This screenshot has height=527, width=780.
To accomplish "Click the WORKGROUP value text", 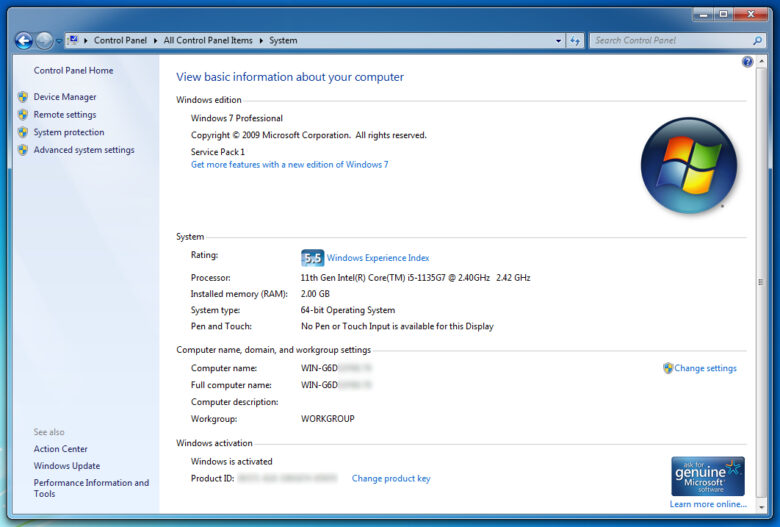I will (x=328, y=419).
